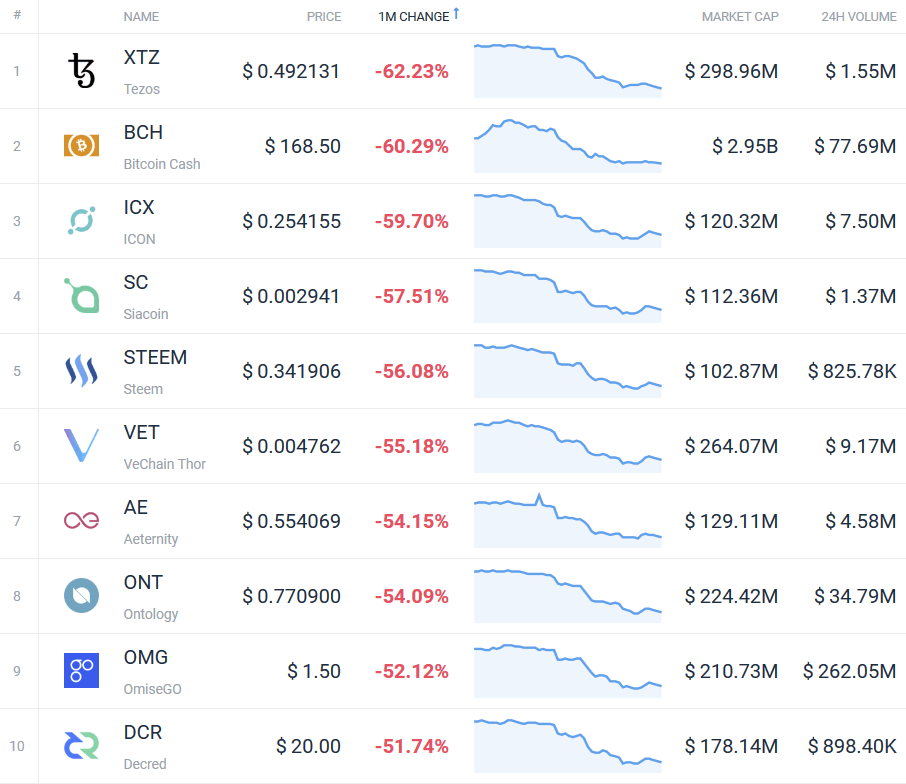Click the Tezos XTZ coin logo
This screenshot has width=906, height=784.
tap(81, 70)
